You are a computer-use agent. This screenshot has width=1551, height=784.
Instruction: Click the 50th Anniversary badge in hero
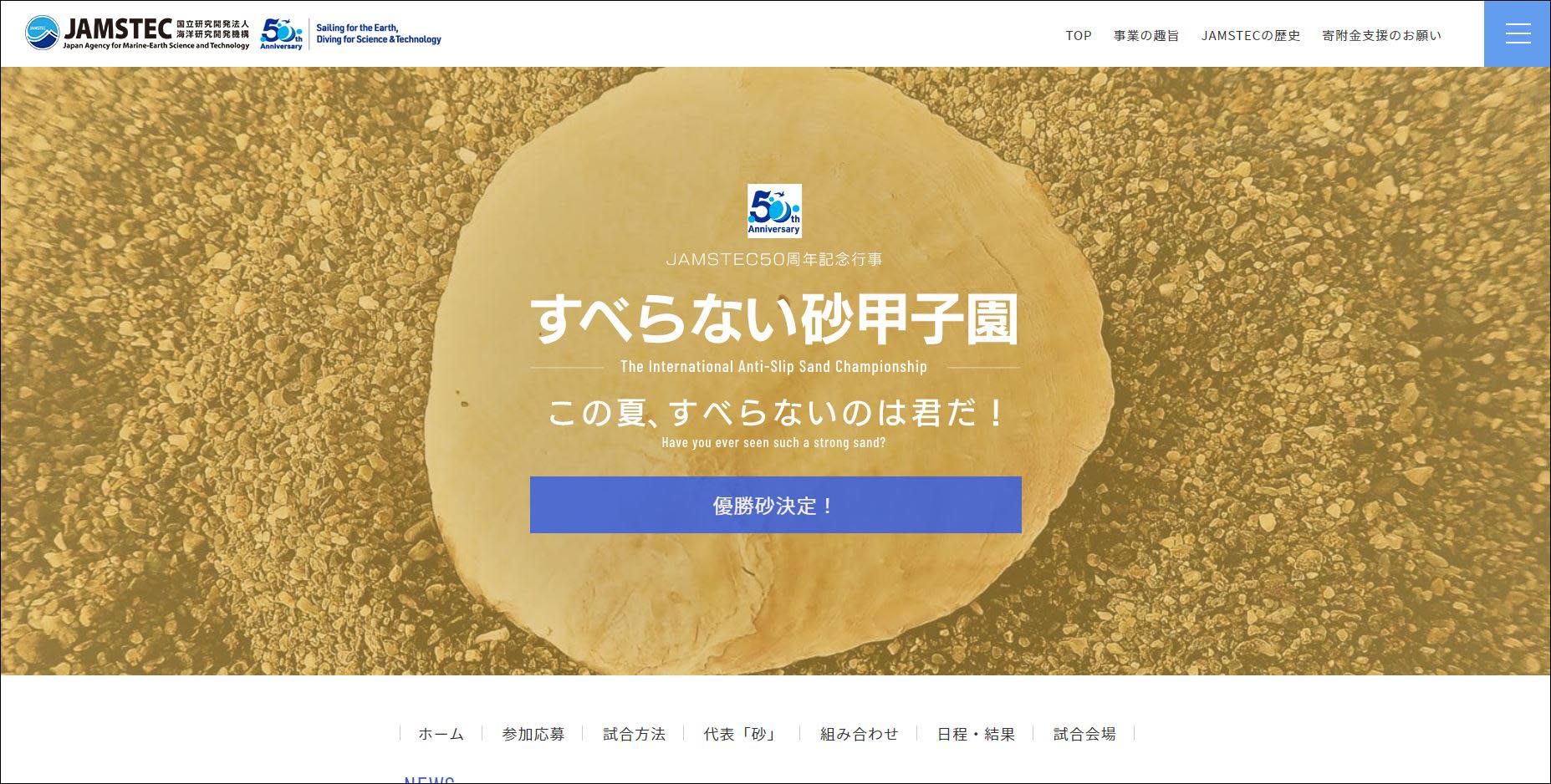(x=774, y=211)
